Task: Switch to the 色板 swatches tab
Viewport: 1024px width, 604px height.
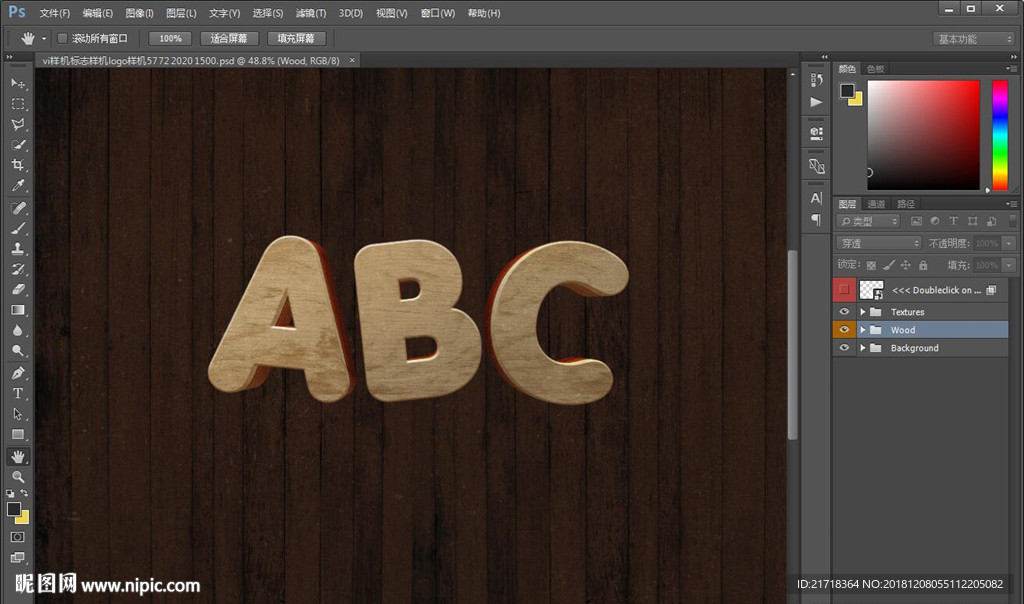Action: tap(875, 69)
